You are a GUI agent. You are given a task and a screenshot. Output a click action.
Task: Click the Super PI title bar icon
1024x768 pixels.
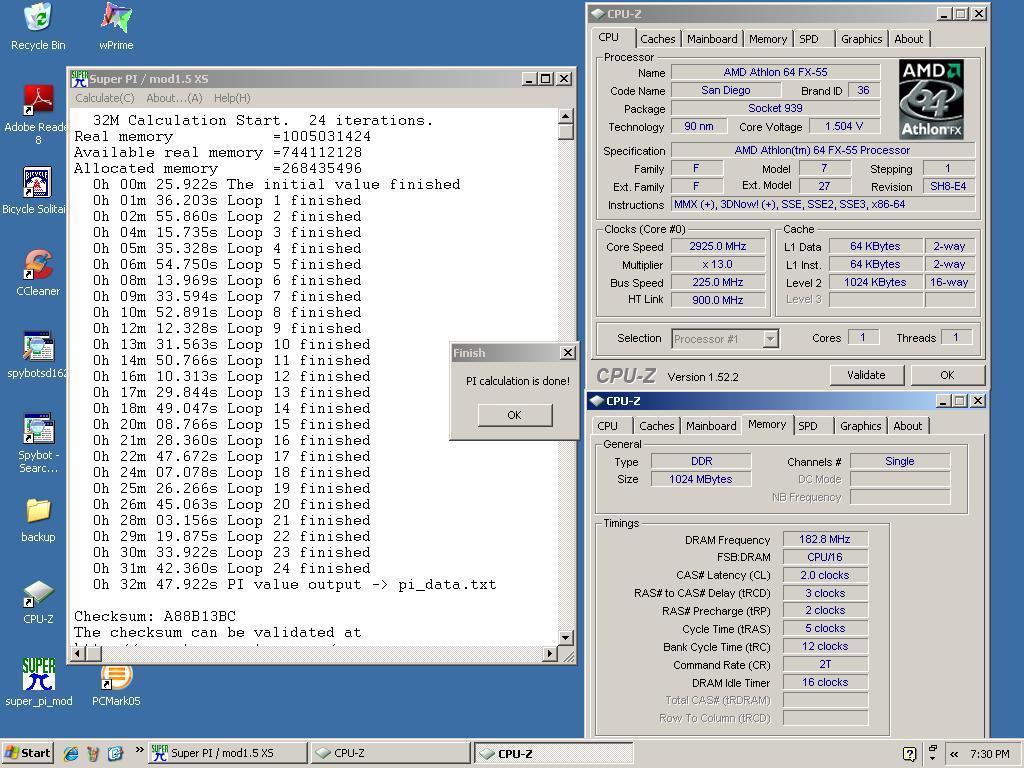(x=79, y=79)
